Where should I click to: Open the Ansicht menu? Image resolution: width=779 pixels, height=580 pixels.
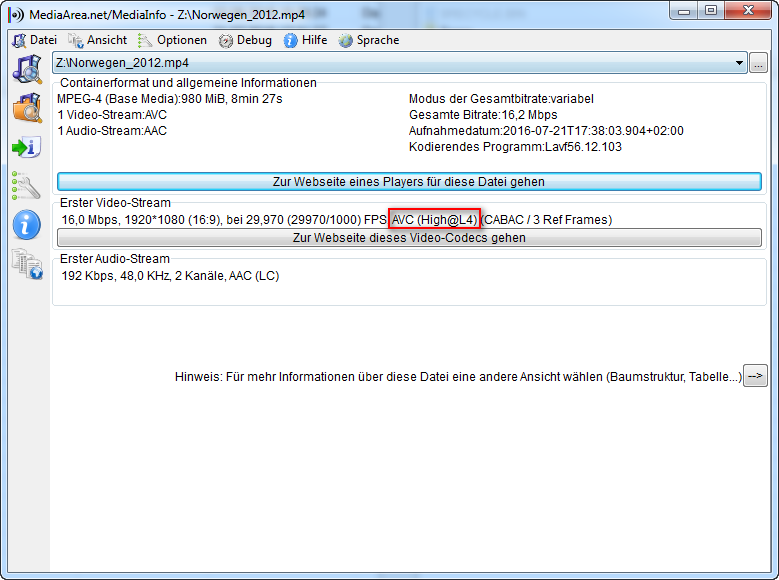[x=97, y=40]
